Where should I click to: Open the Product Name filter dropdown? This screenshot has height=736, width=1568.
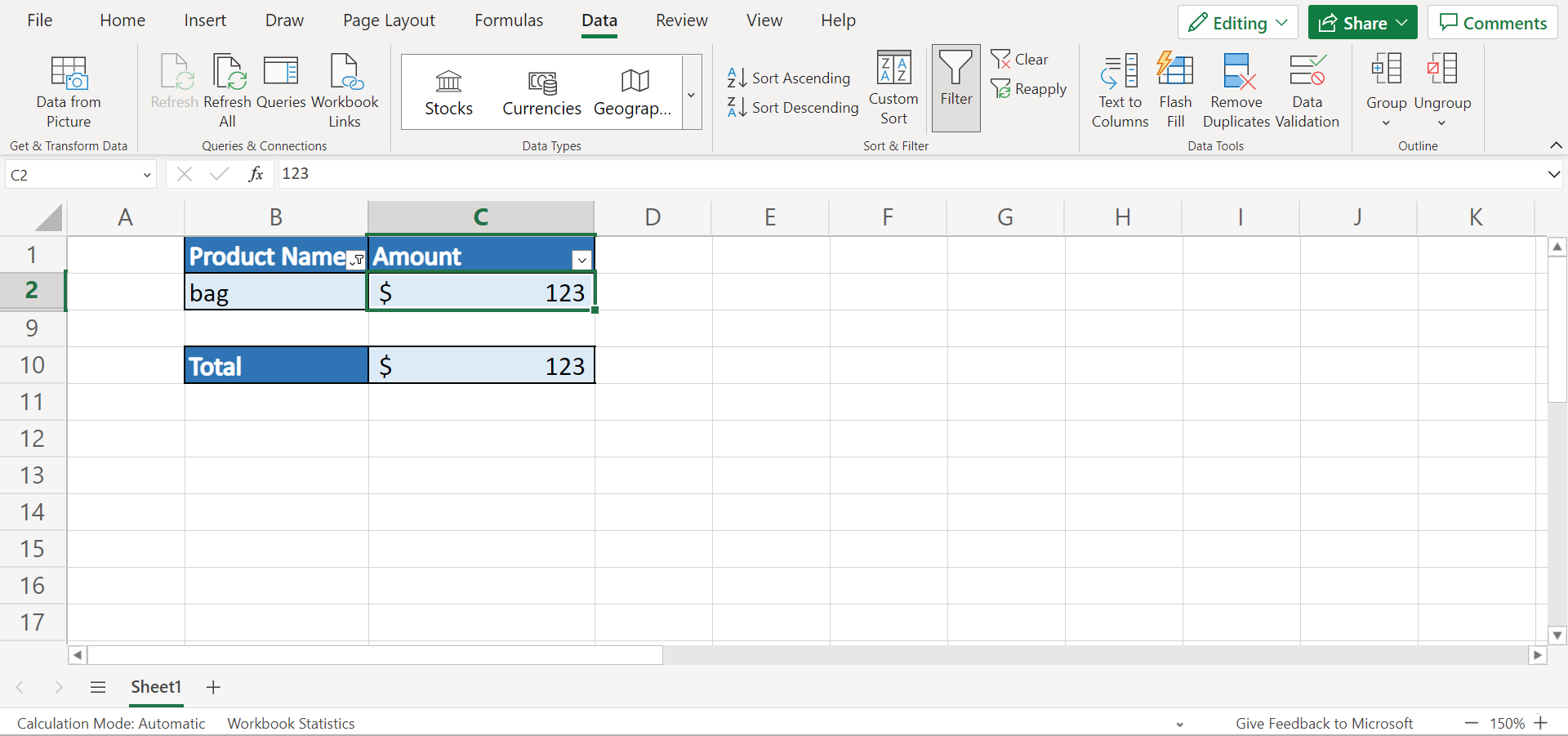click(x=356, y=260)
